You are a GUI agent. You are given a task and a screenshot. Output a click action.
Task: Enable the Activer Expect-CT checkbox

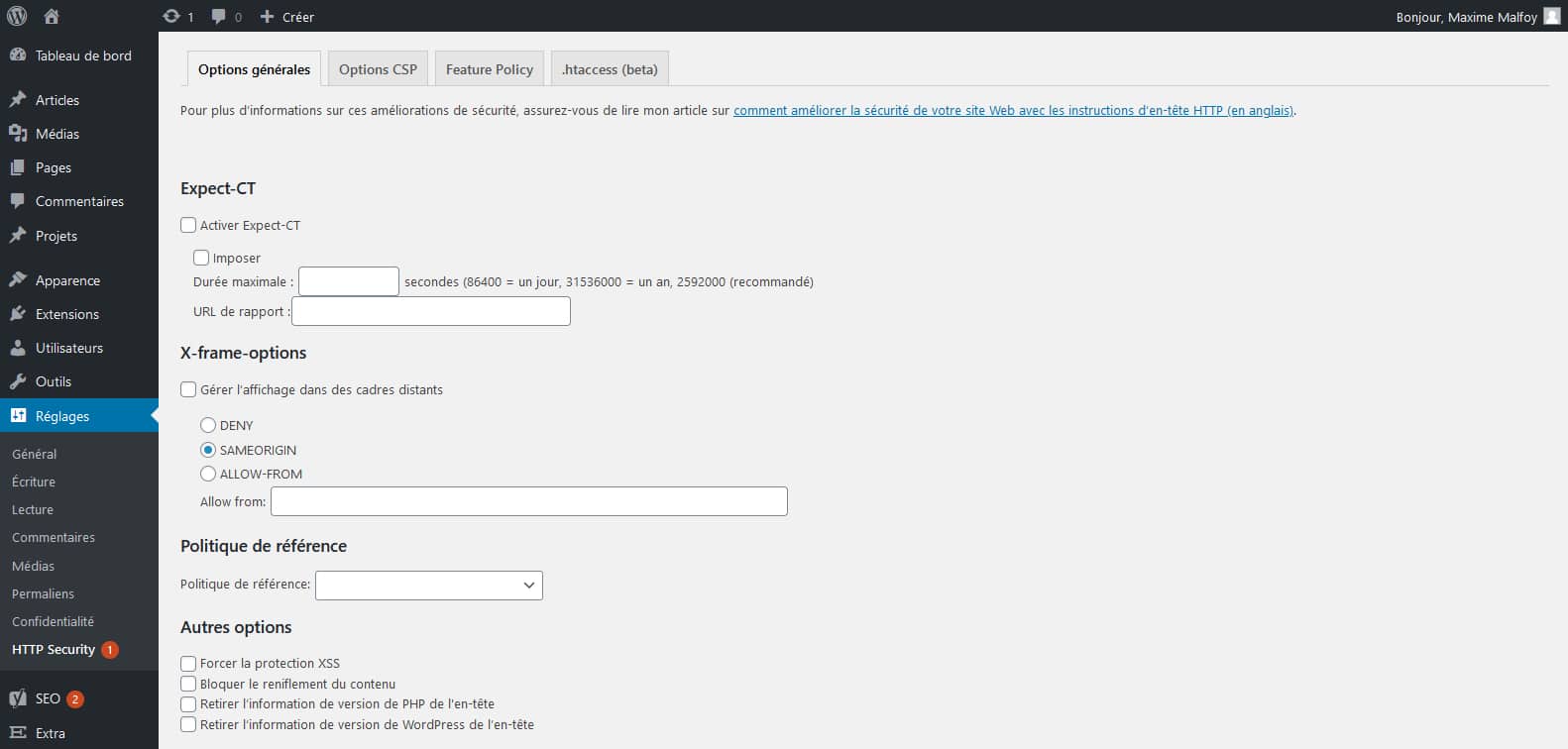[188, 225]
